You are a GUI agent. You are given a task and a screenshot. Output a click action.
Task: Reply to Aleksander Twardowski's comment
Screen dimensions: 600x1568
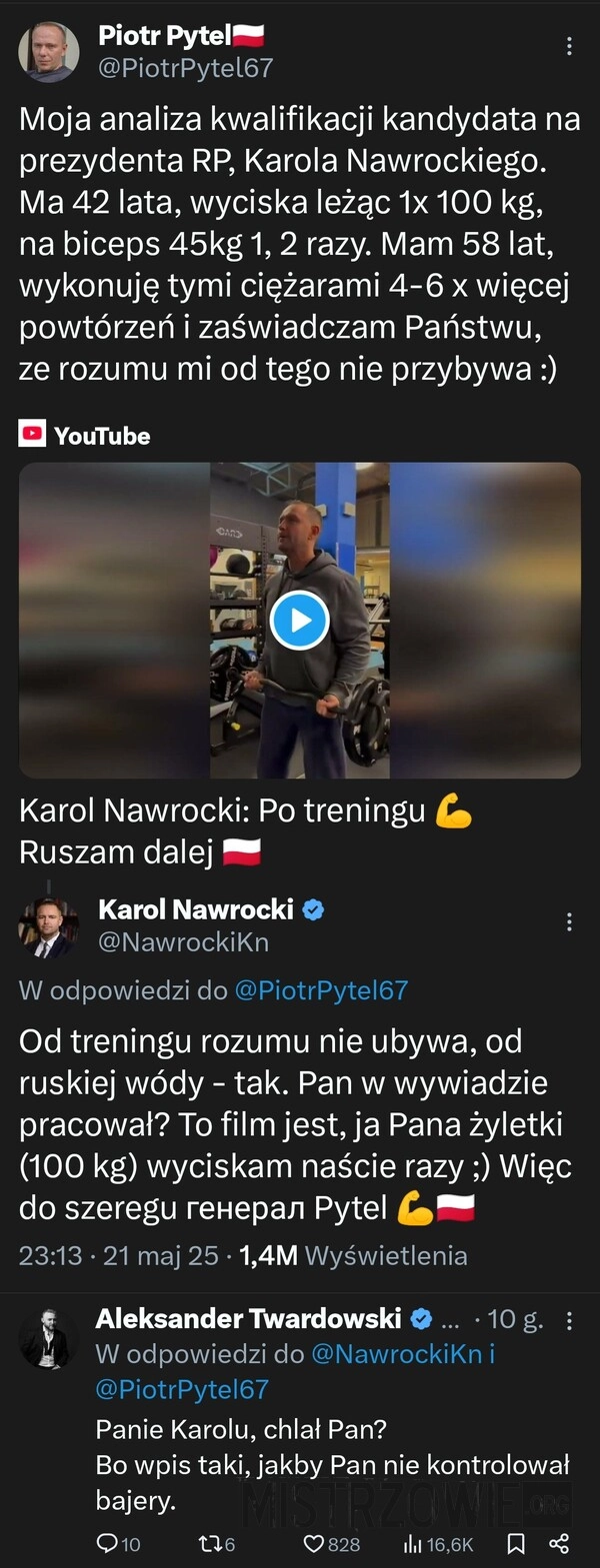pos(118,1544)
